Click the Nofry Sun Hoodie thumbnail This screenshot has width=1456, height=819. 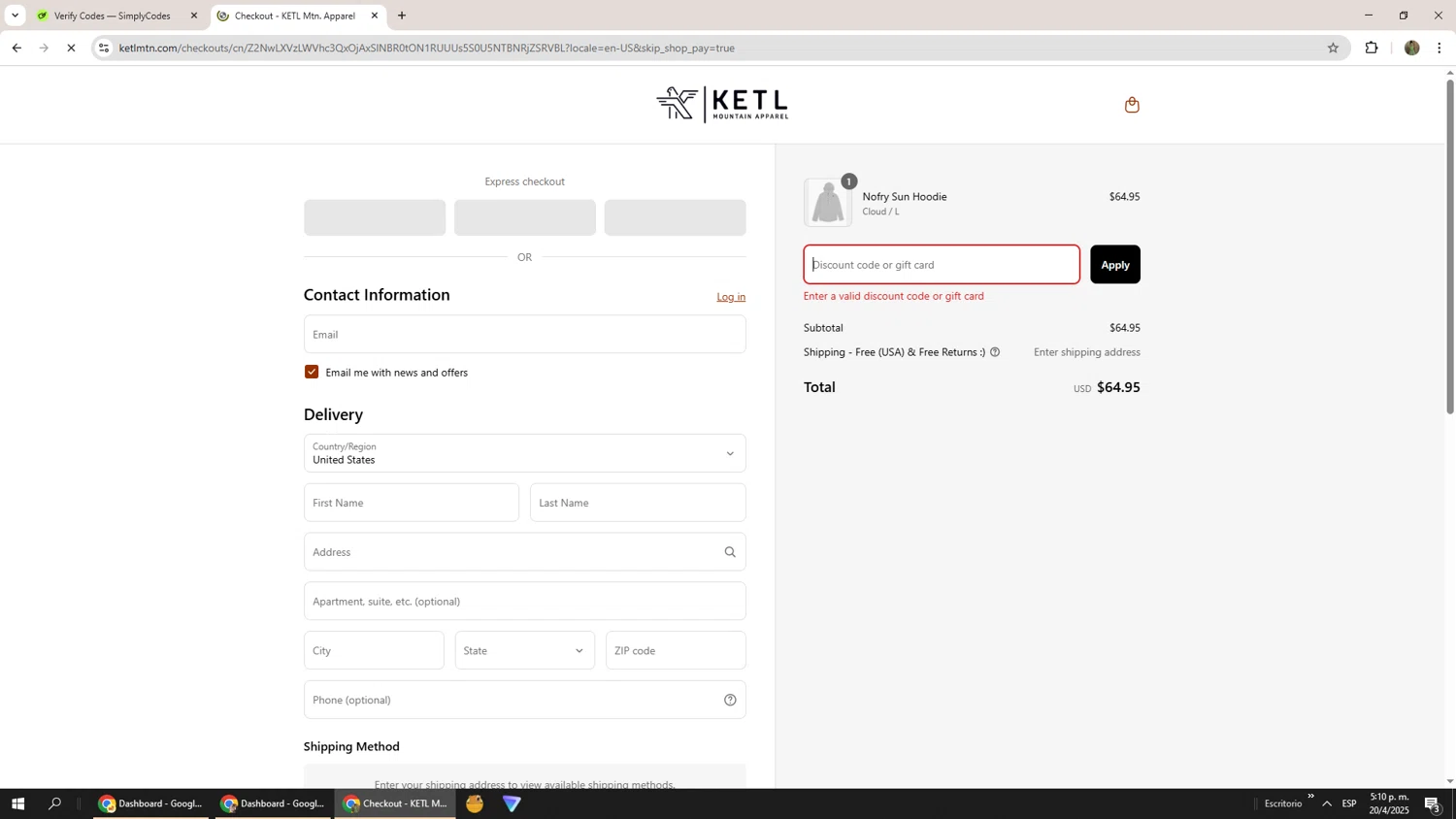[x=828, y=203]
